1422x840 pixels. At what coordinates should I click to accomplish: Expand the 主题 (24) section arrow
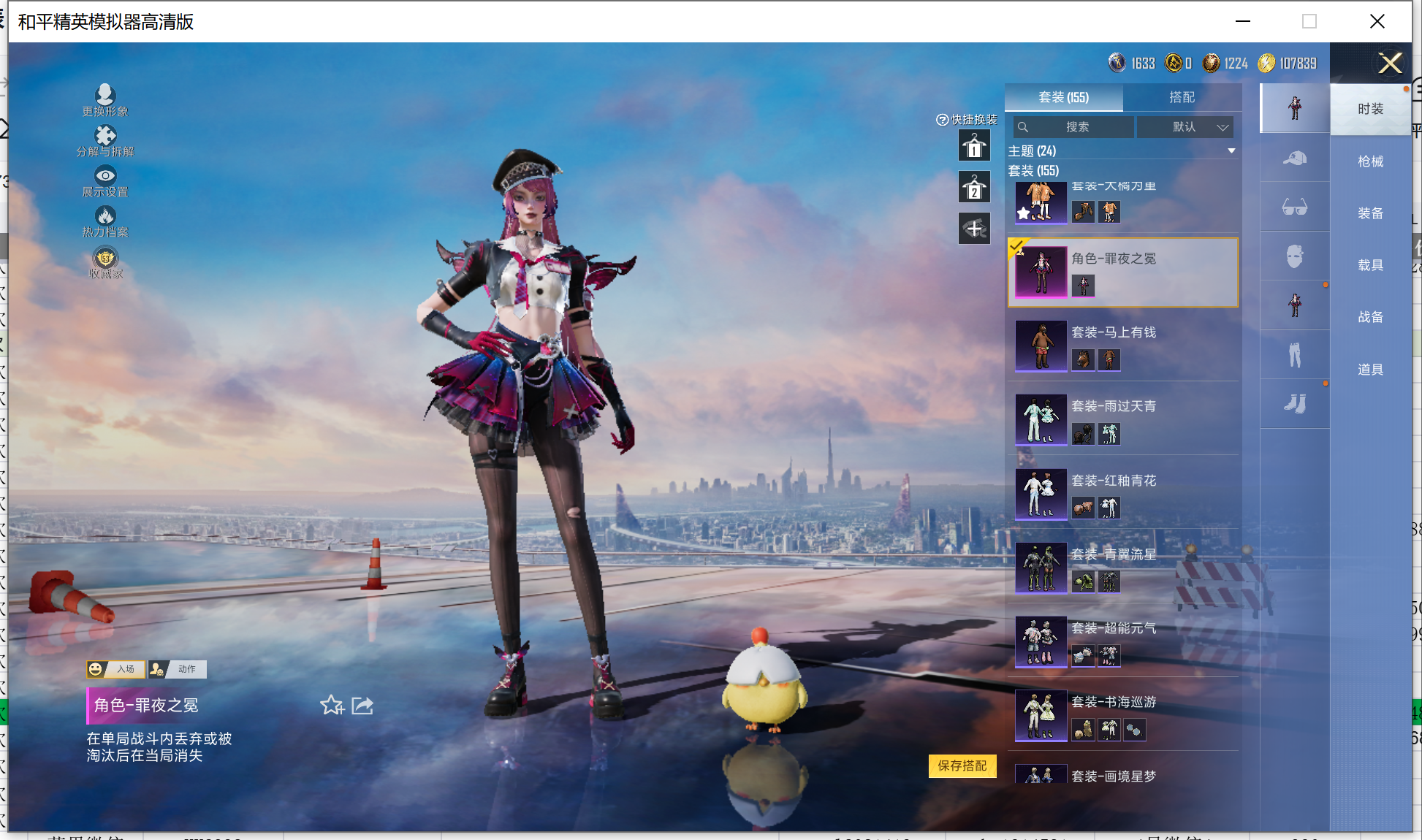[x=1231, y=151]
